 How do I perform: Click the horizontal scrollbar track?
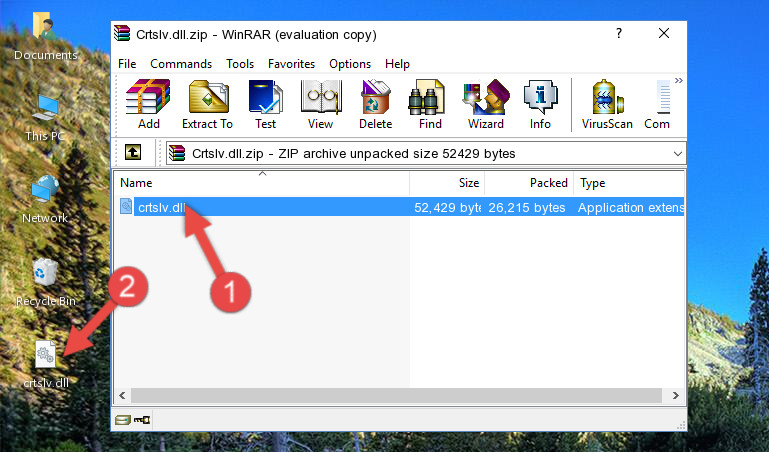coord(396,396)
